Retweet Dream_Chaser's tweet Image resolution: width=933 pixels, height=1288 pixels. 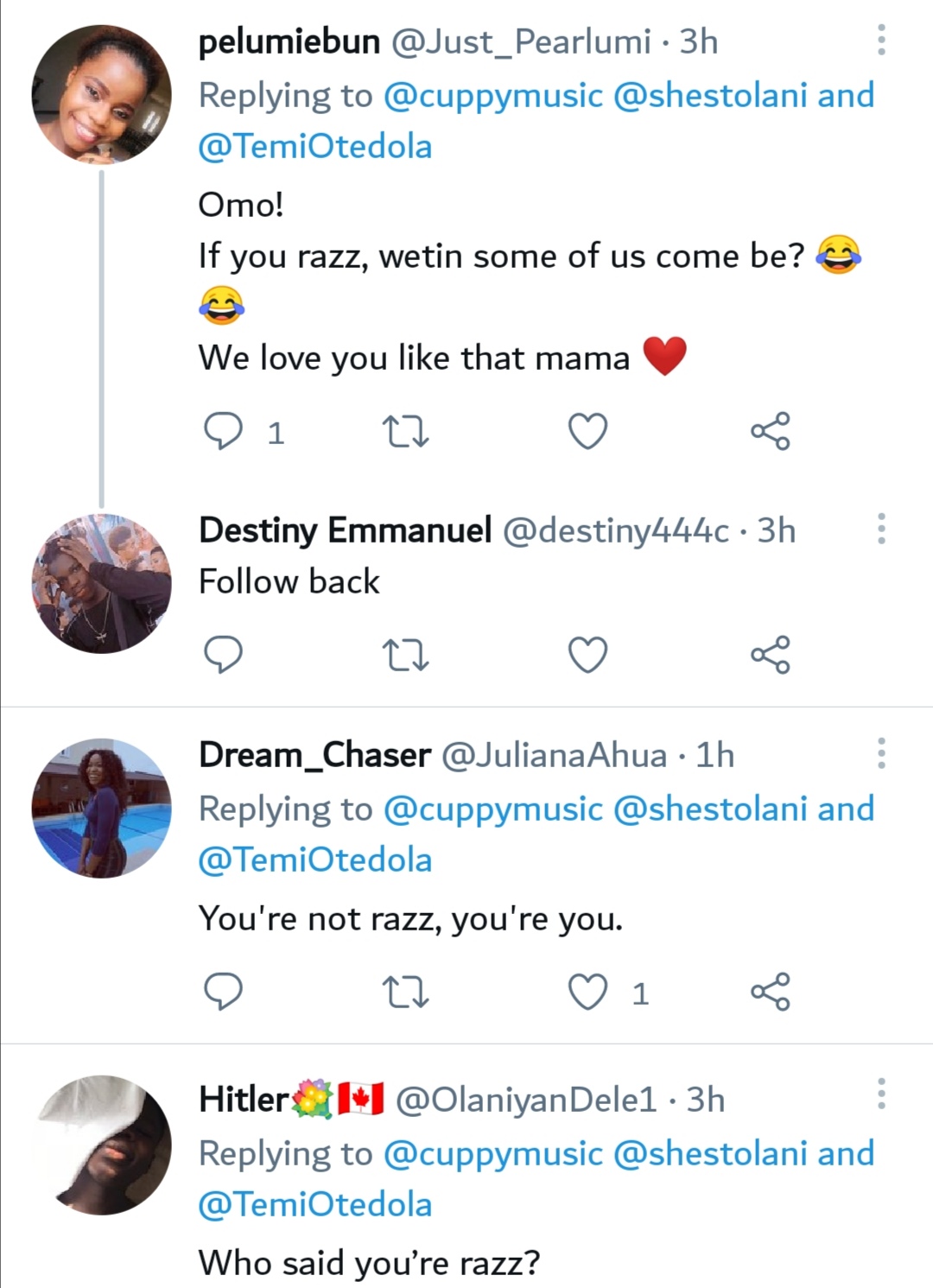pos(405,991)
